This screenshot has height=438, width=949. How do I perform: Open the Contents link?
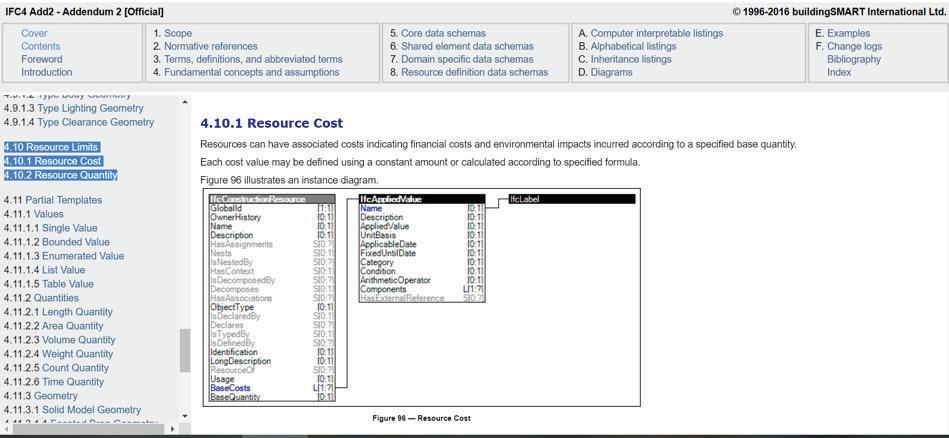coord(41,46)
